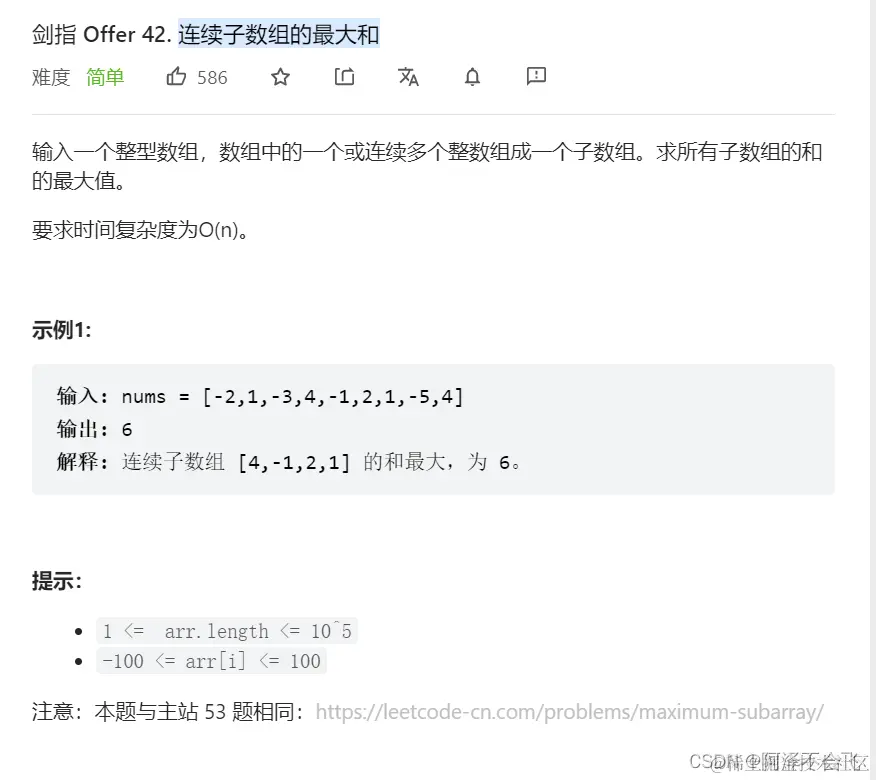Click the highlighted title 连续子数组的最大和
The width and height of the screenshot is (876, 780).
point(279,34)
